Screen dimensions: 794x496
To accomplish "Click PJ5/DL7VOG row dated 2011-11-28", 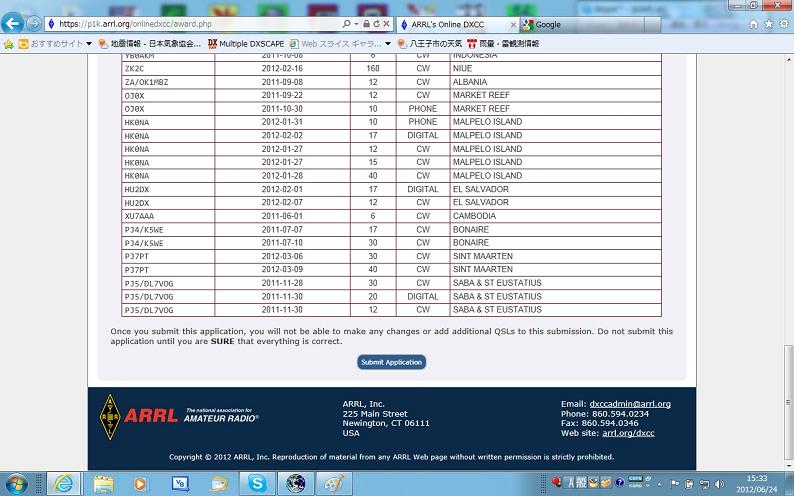I will (391, 283).
